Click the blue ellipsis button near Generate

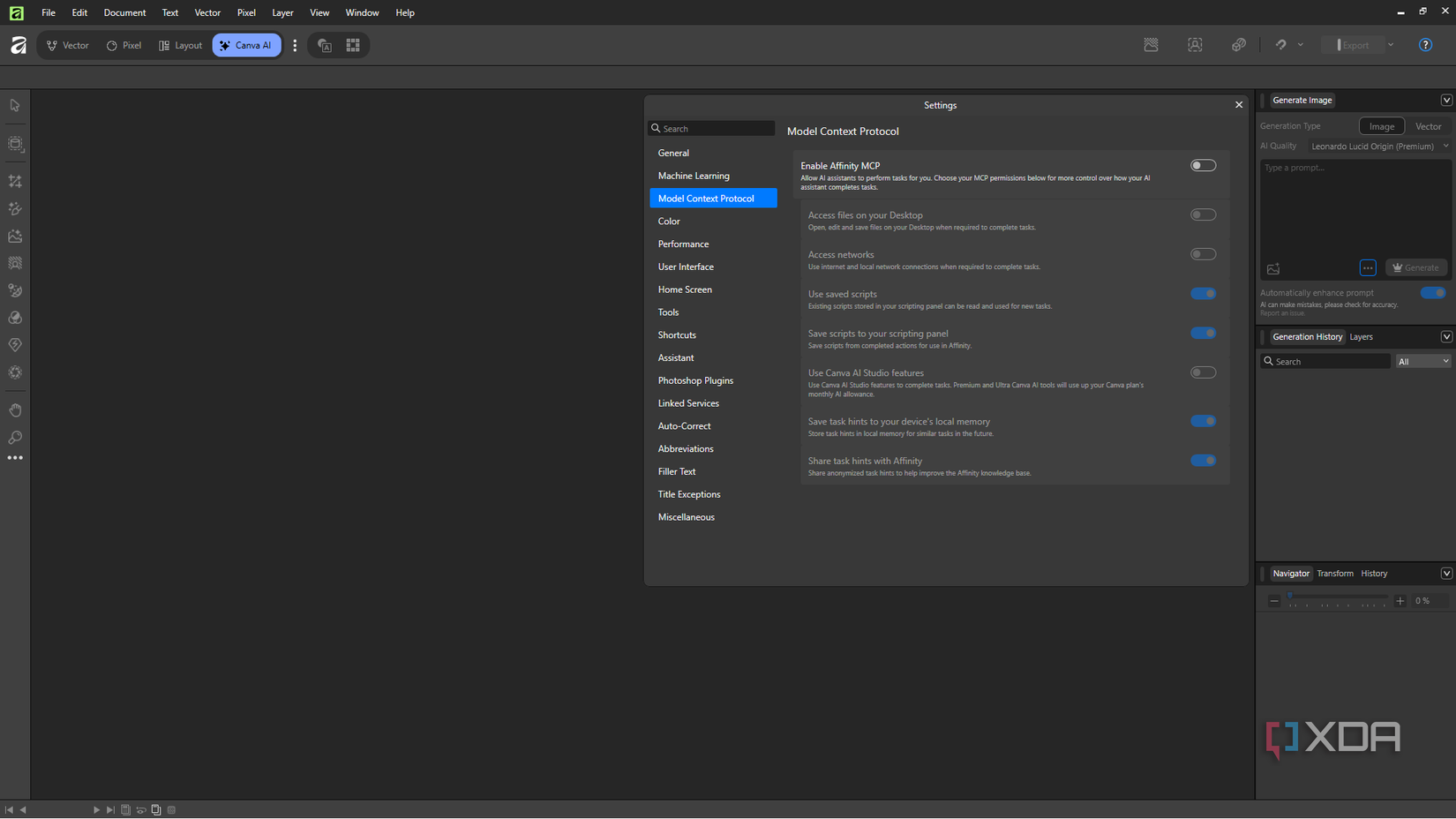click(1368, 267)
